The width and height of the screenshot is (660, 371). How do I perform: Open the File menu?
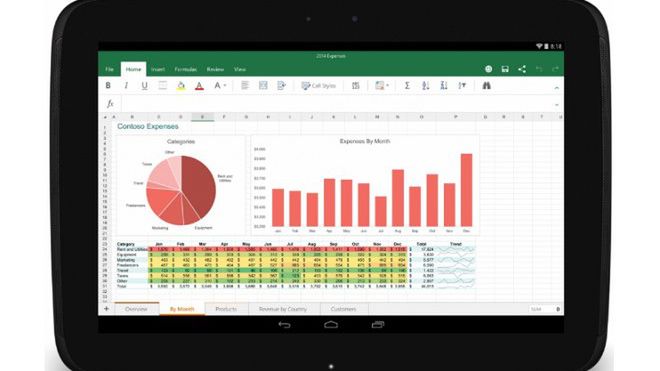coord(109,69)
